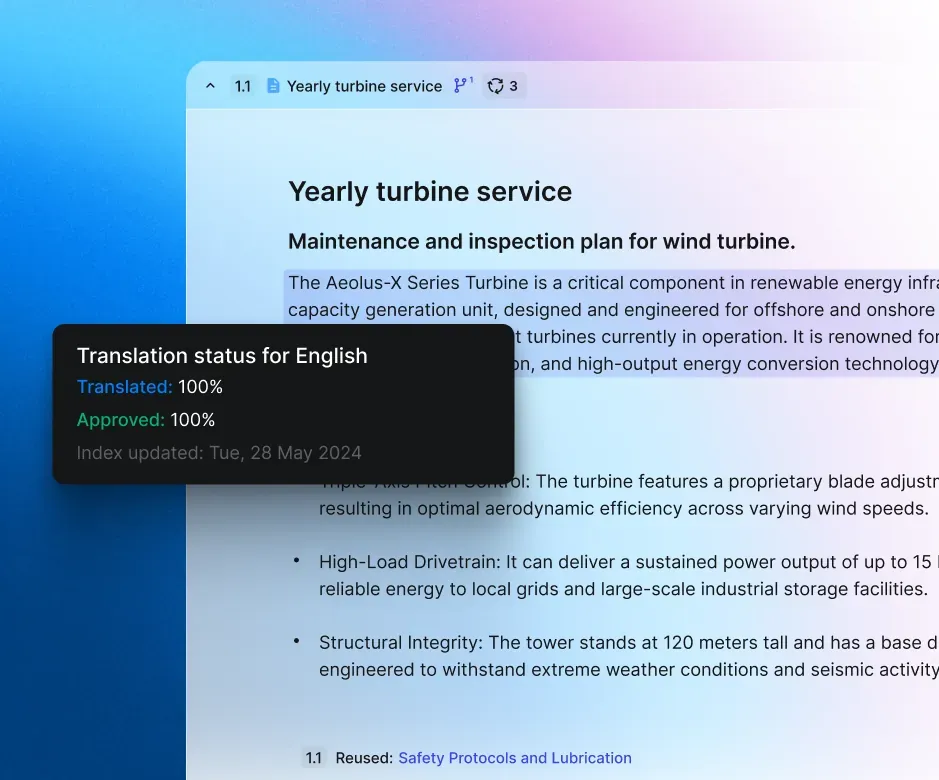
Task: Click the 1.1 section number badge in header
Action: (x=243, y=86)
